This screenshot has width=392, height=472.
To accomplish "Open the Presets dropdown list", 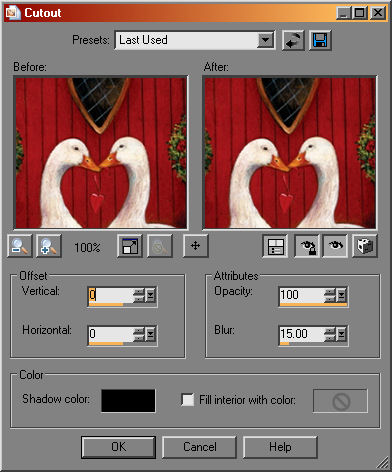I will pyautogui.click(x=266, y=41).
